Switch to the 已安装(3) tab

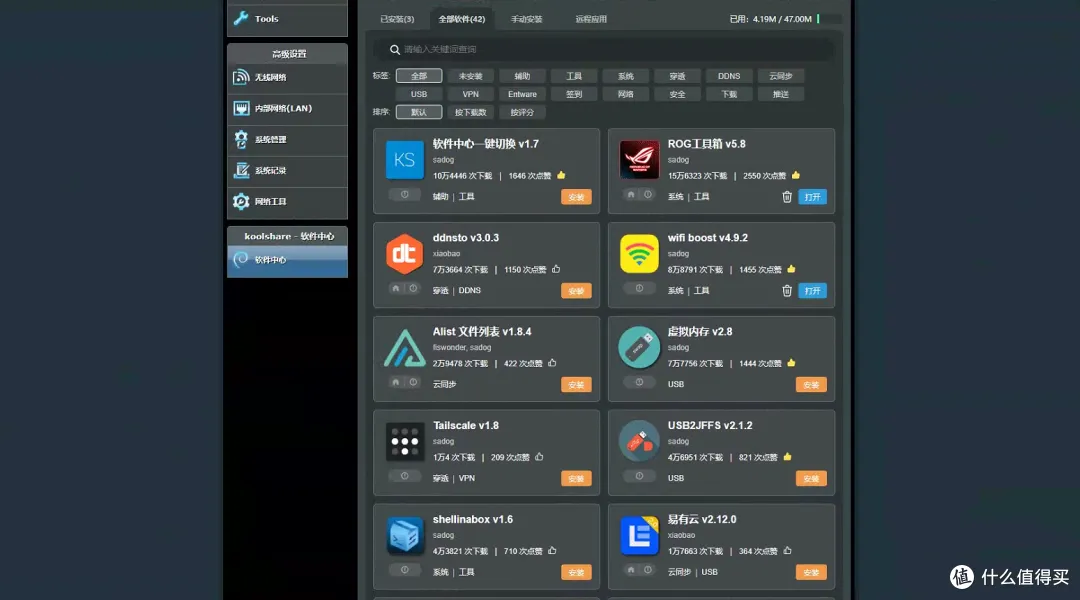point(397,19)
